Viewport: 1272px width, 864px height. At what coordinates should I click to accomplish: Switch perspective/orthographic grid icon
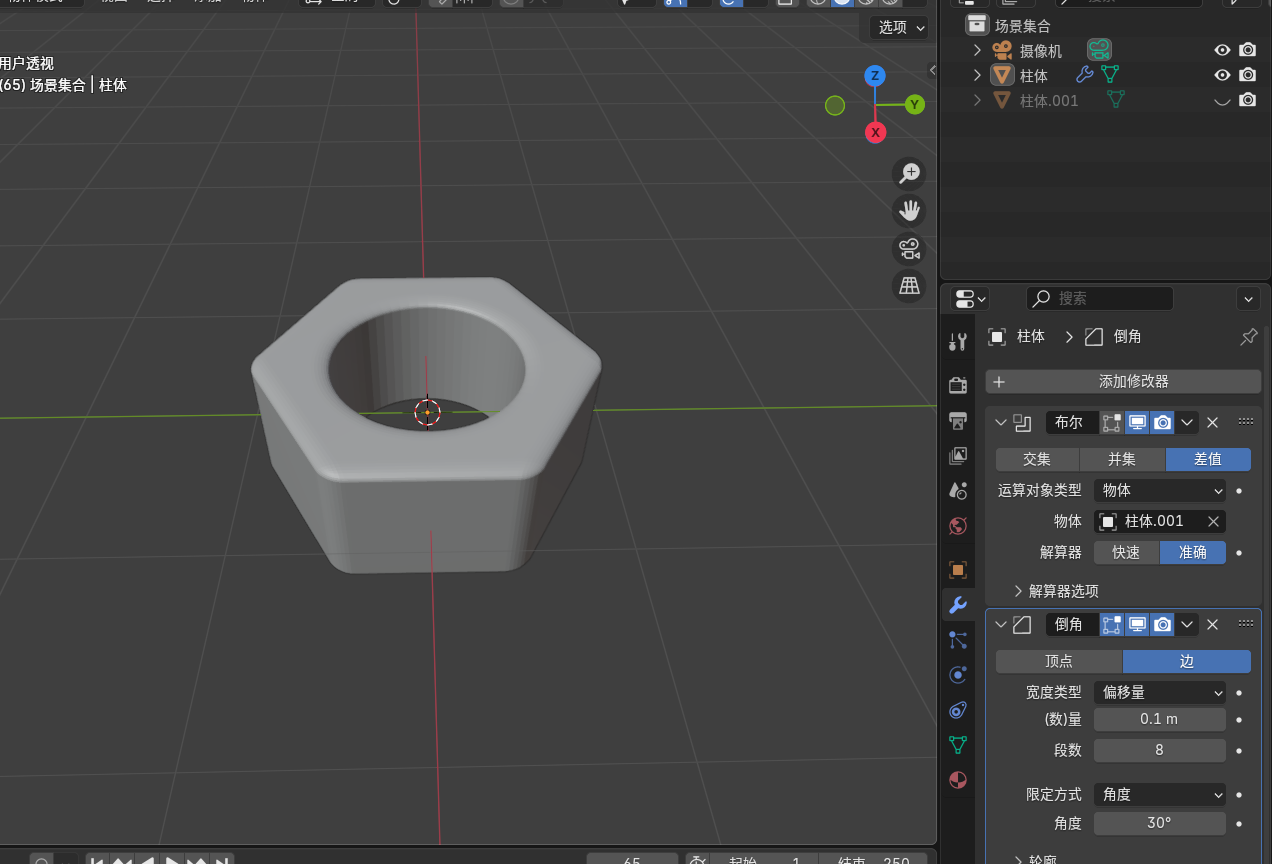point(909,286)
